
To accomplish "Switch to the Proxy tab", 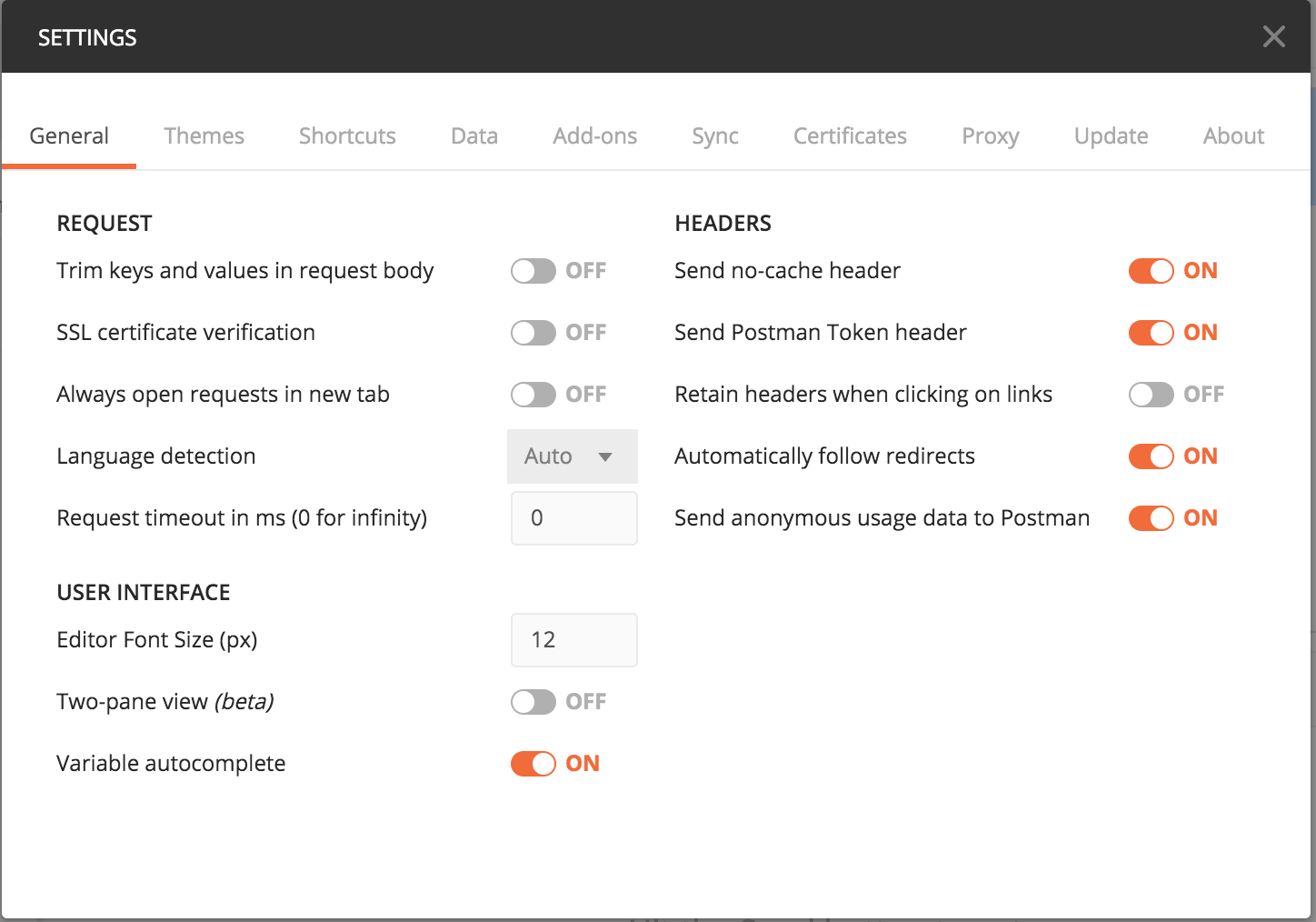I will tap(990, 135).
